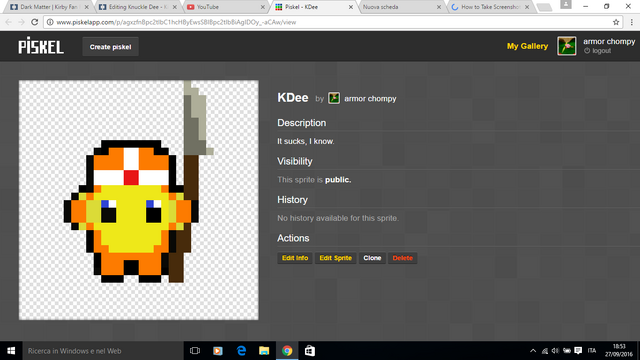640x360 pixels.
Task: Click the Edit Sprite button
Action: [336, 258]
